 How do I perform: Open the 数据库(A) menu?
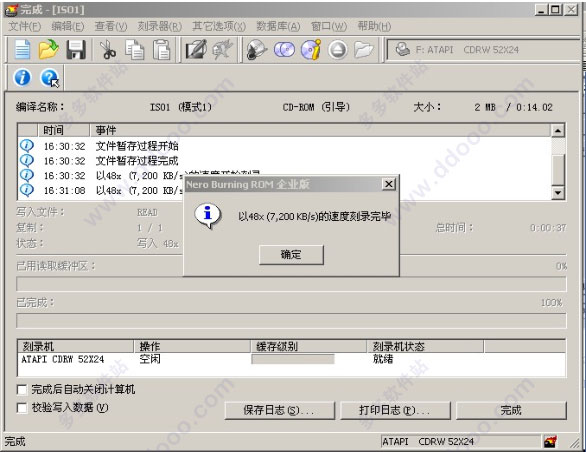278,26
